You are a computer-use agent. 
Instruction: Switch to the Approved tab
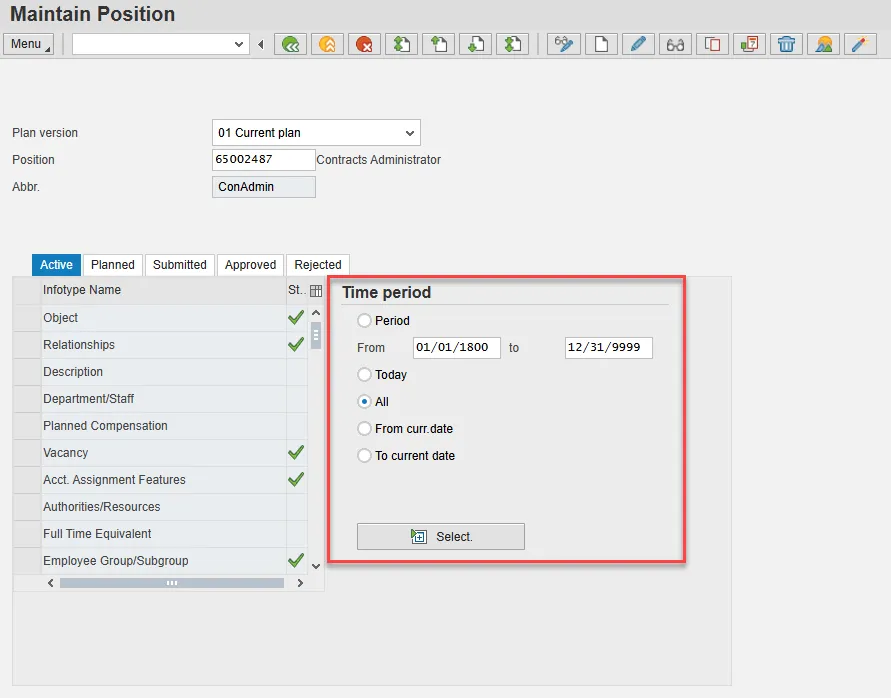tap(250, 265)
